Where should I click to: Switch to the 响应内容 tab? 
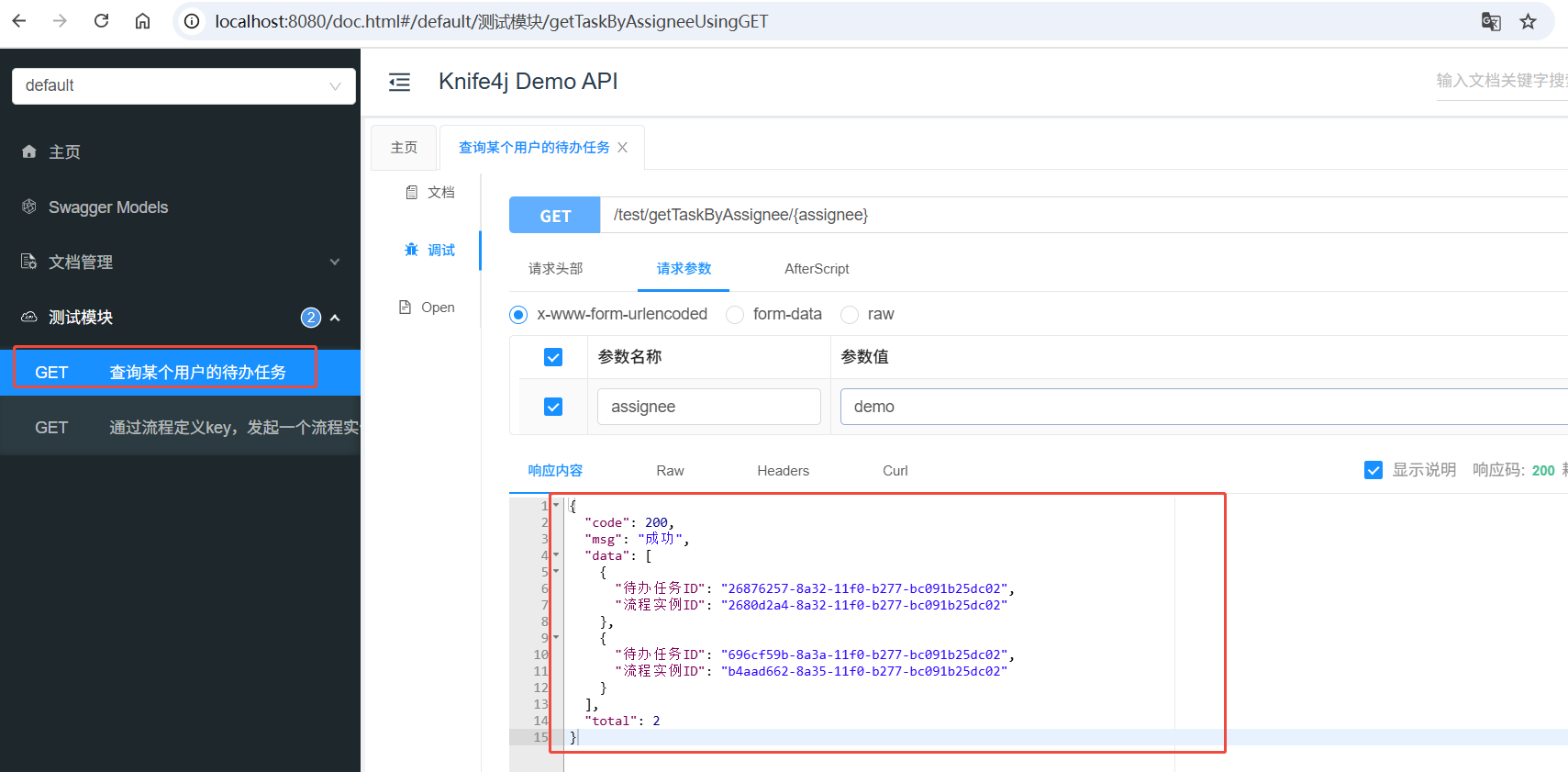click(x=555, y=470)
